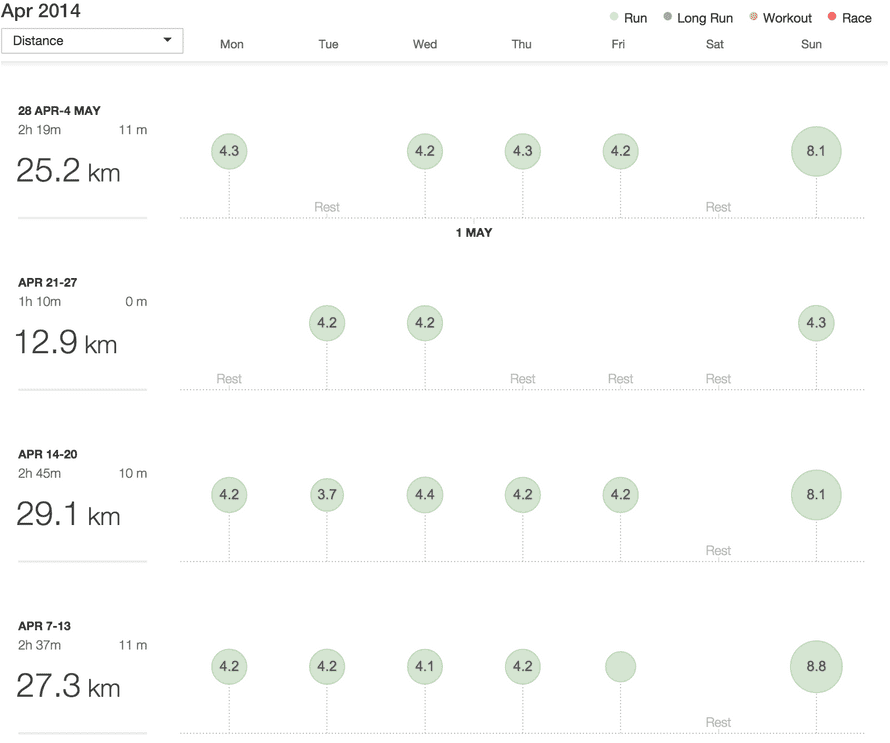Open the Distance metric dropdown

pos(92,41)
